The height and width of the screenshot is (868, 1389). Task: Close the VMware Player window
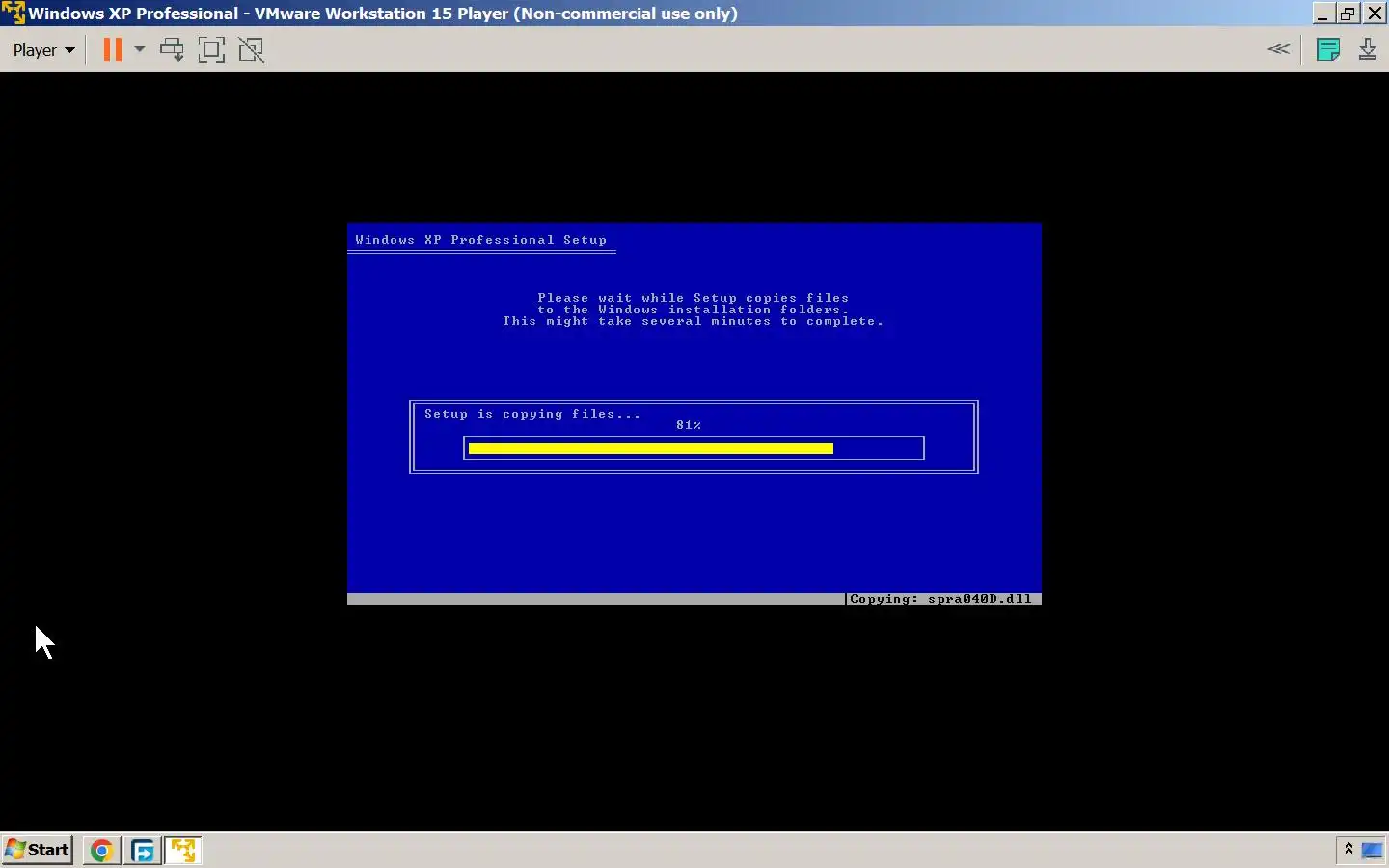click(x=1375, y=14)
